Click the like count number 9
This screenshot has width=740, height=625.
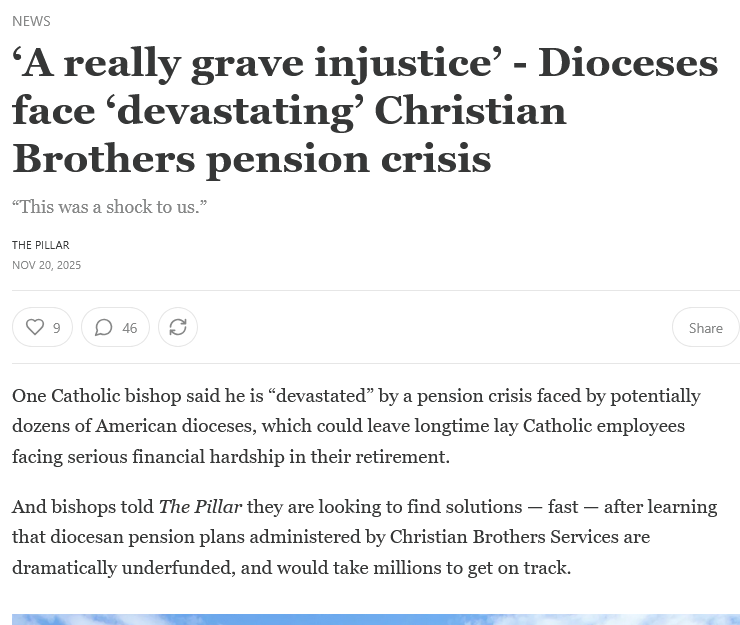[x=57, y=328]
